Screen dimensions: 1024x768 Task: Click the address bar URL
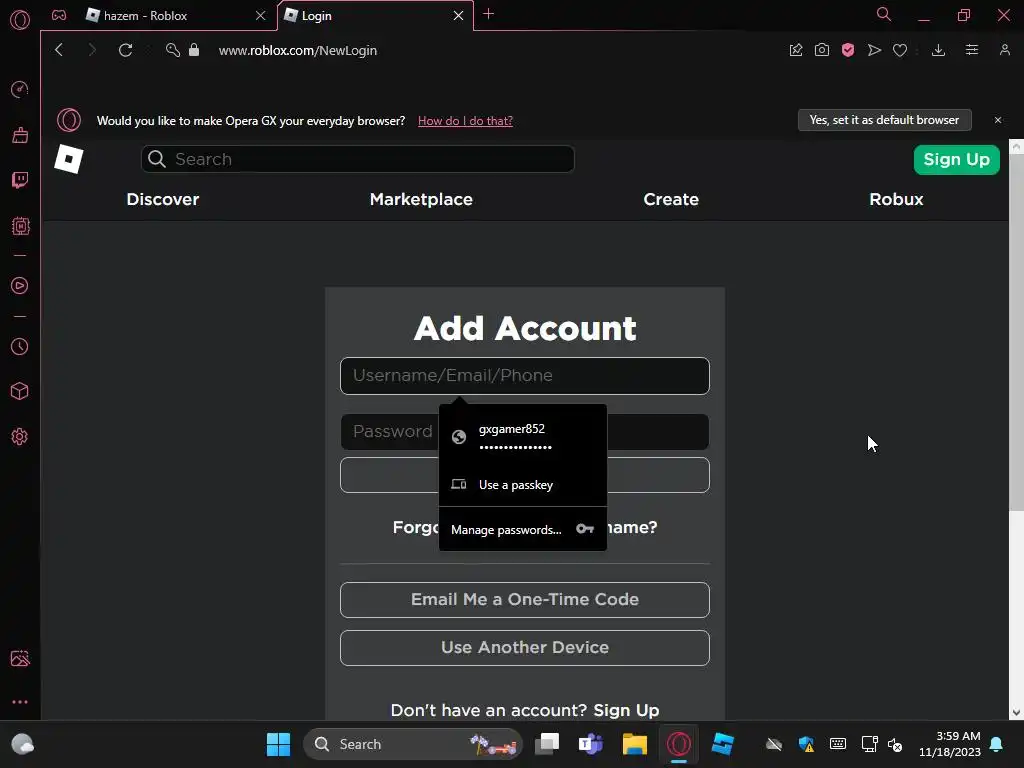click(x=298, y=50)
